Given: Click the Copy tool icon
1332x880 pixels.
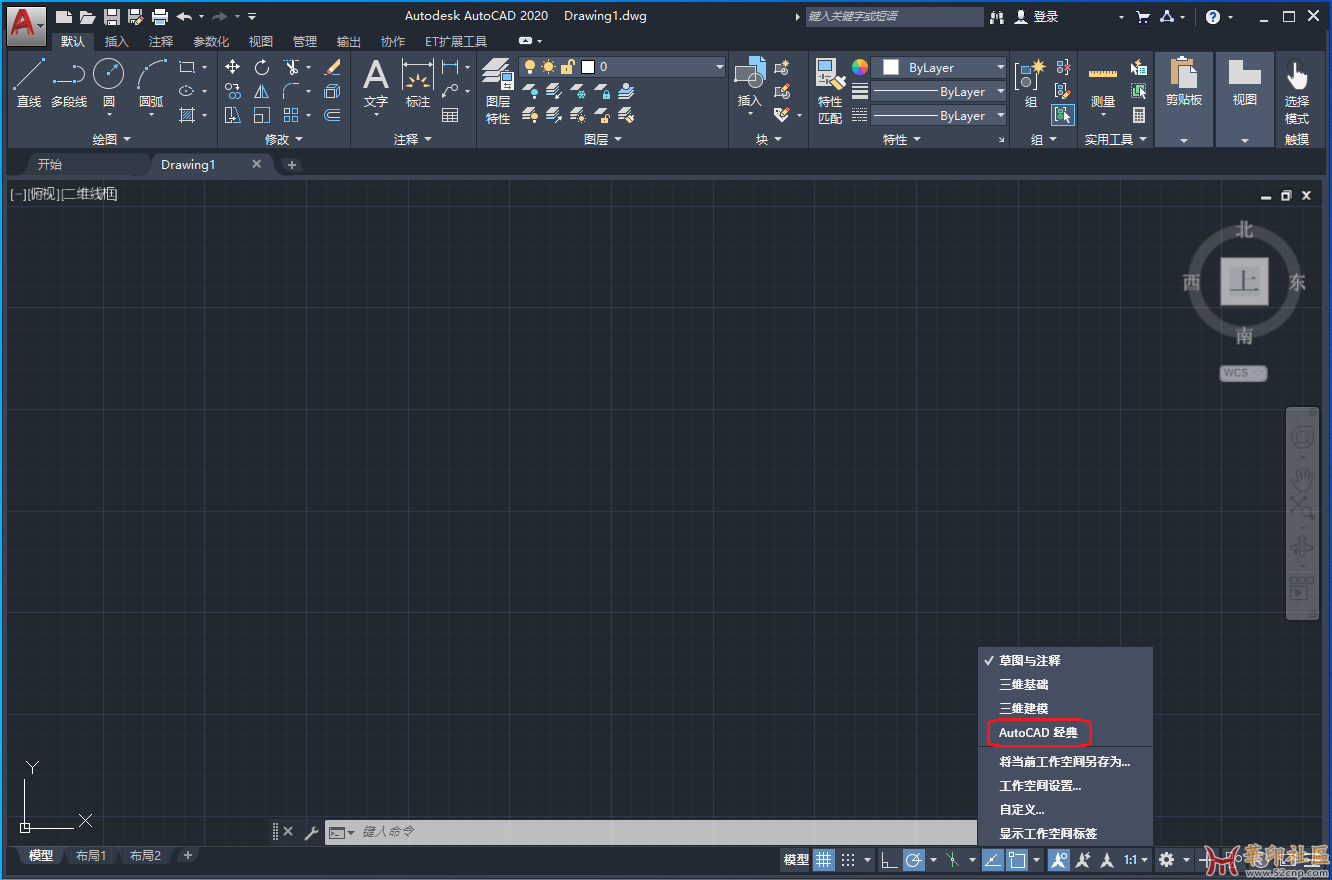Looking at the screenshot, I should pos(232,91).
